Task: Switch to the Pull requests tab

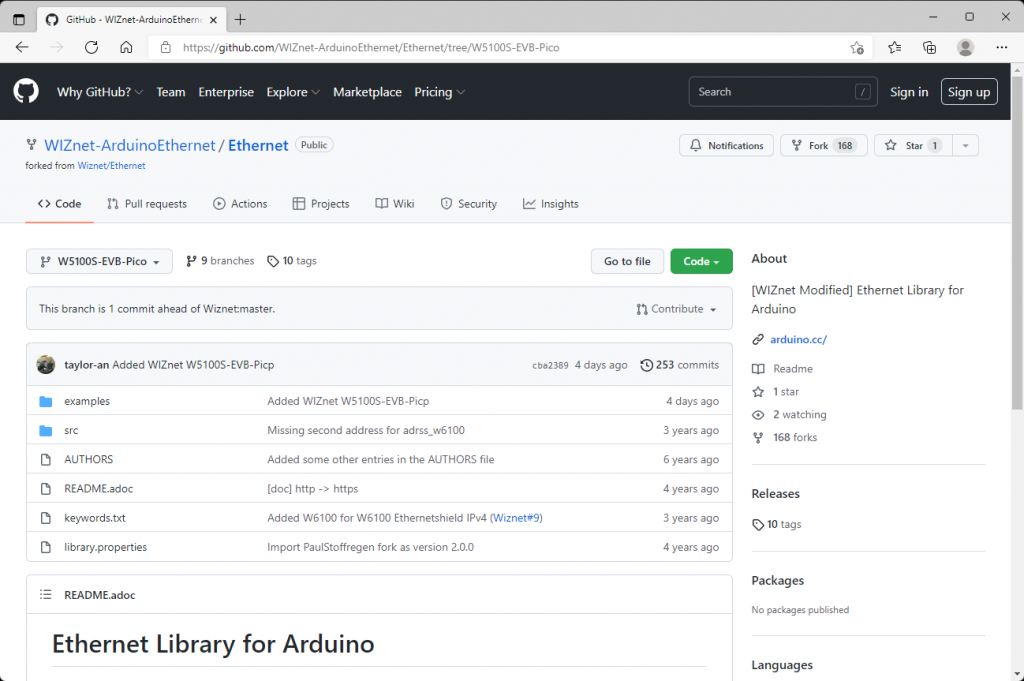Action: coord(147,204)
